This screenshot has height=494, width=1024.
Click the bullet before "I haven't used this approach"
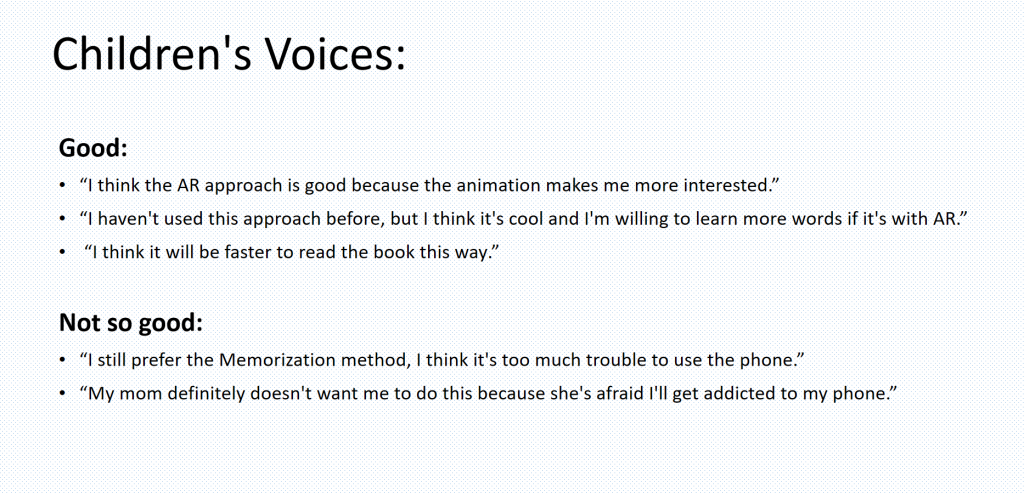click(62, 220)
